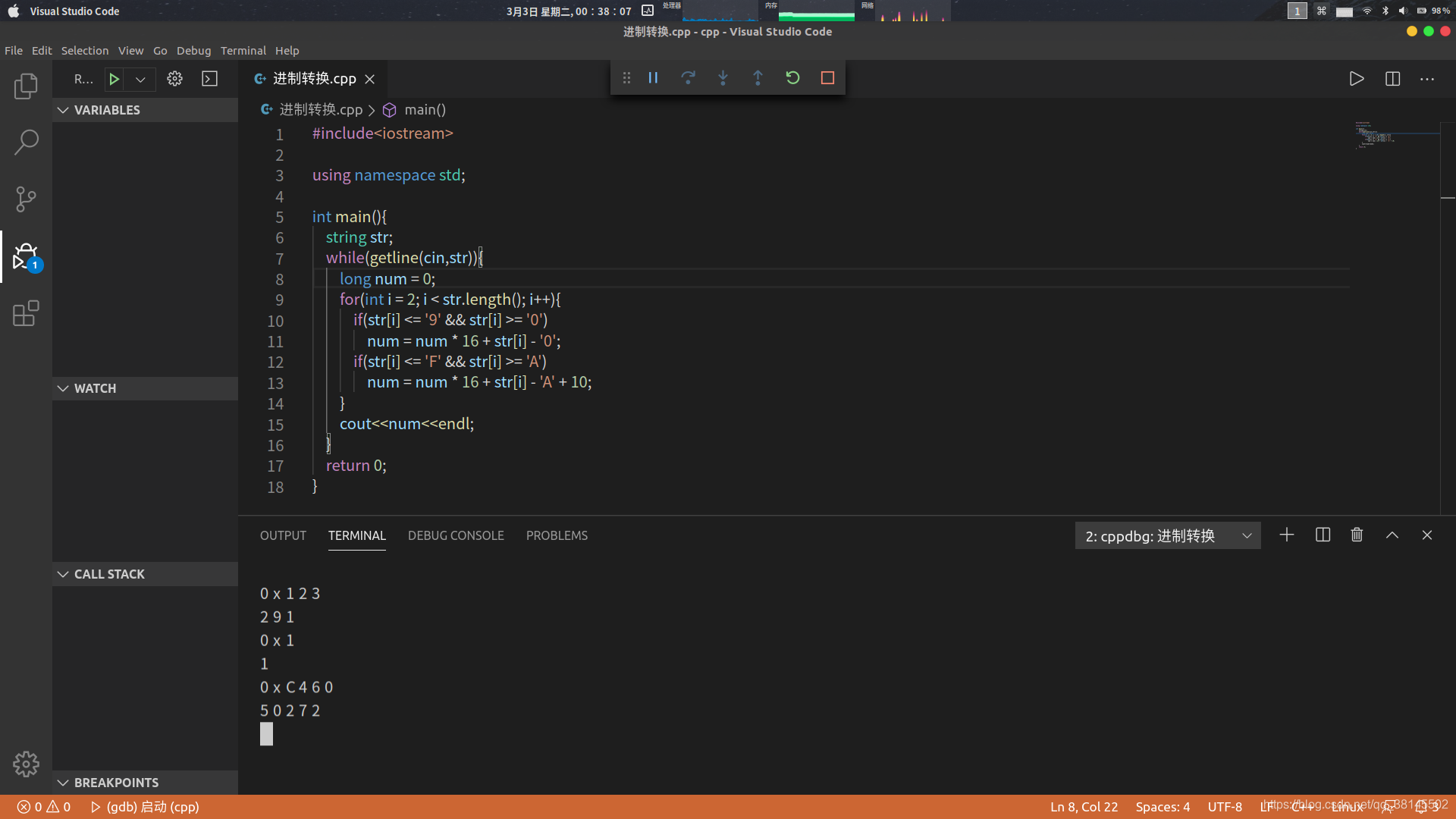This screenshot has width=1456, height=819.
Task: Open the File menu
Action: click(14, 51)
